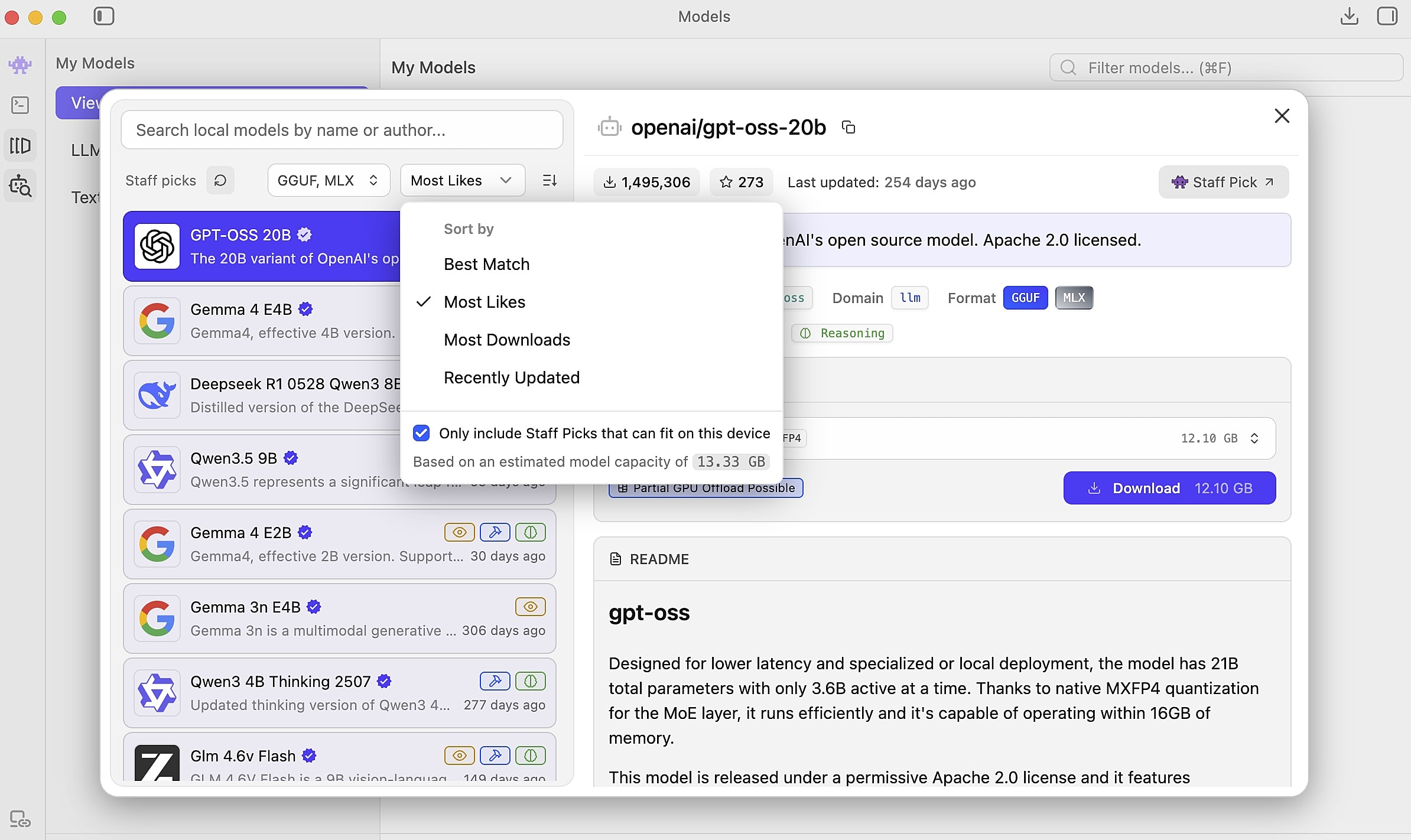1411x840 pixels.
Task: Click the llm domain tag
Action: tap(910, 298)
